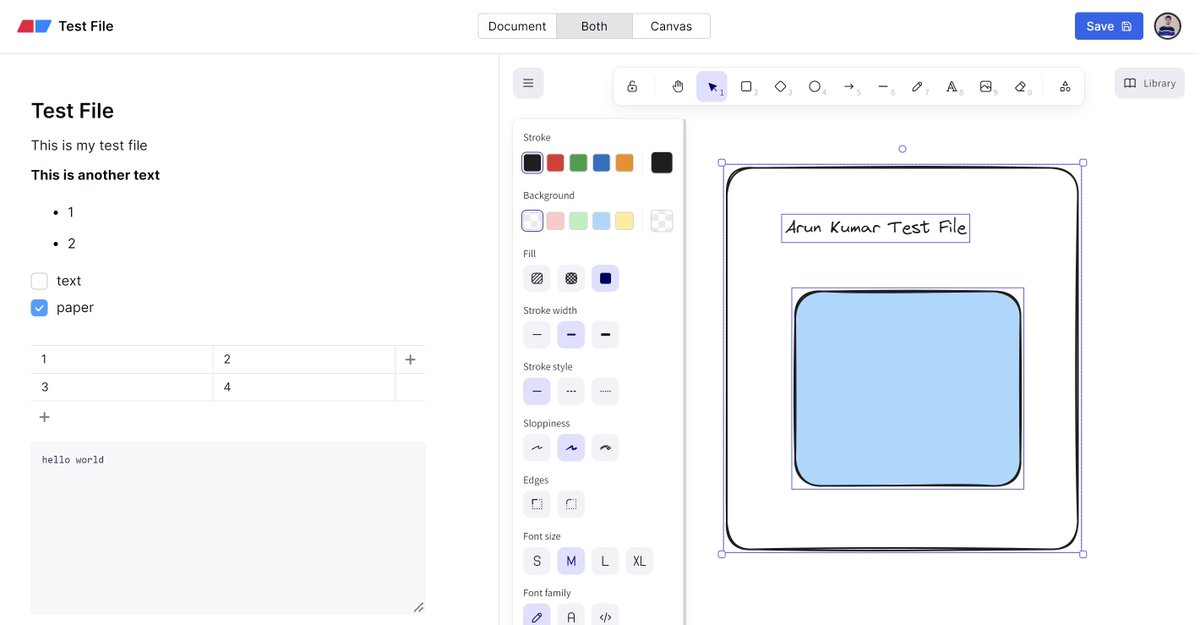Viewport: 1200px width, 625px height.
Task: Set font size to XL
Action: click(x=639, y=561)
